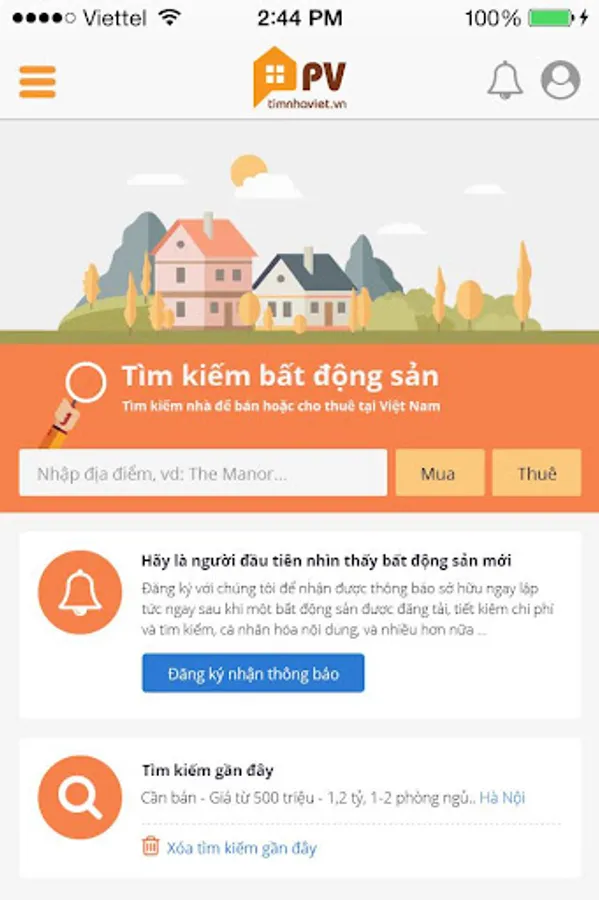This screenshot has width=599, height=900.
Task: Tap the battery indicator in status bar
Action: click(551, 18)
